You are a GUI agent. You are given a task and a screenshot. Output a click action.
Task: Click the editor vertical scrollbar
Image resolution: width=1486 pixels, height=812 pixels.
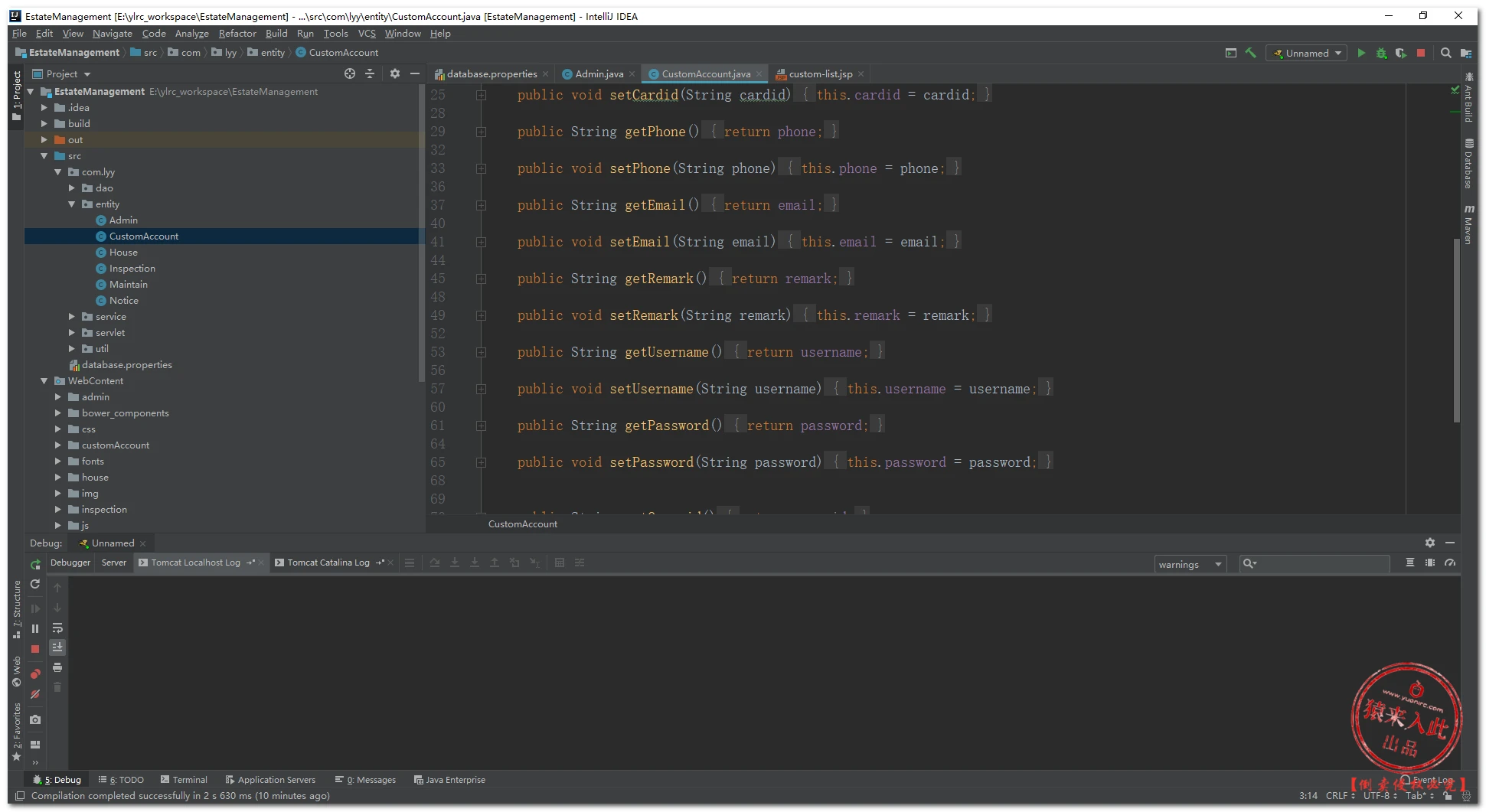(1456, 329)
